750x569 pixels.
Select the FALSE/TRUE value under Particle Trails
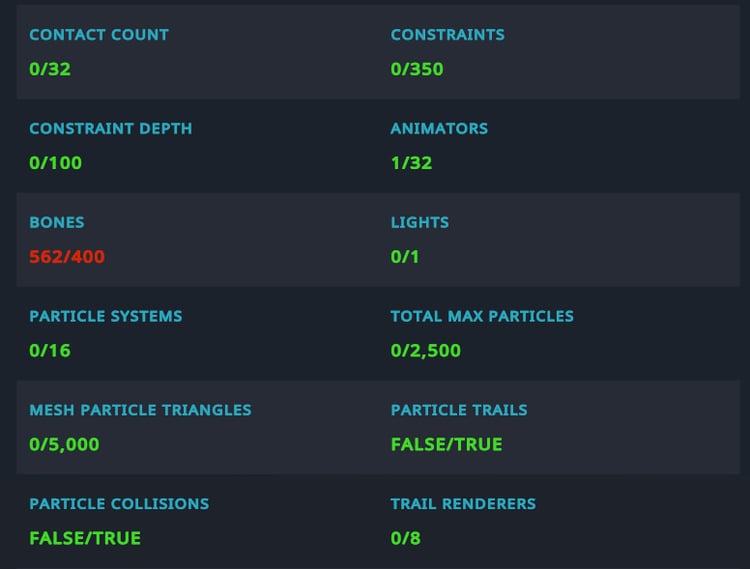coord(446,444)
